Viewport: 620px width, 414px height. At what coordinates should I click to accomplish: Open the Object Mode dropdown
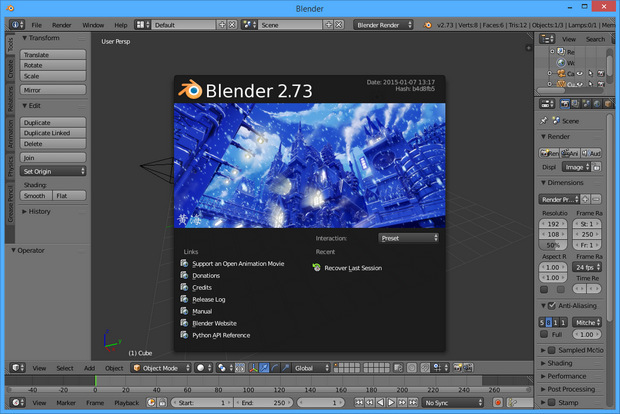click(x=161, y=368)
